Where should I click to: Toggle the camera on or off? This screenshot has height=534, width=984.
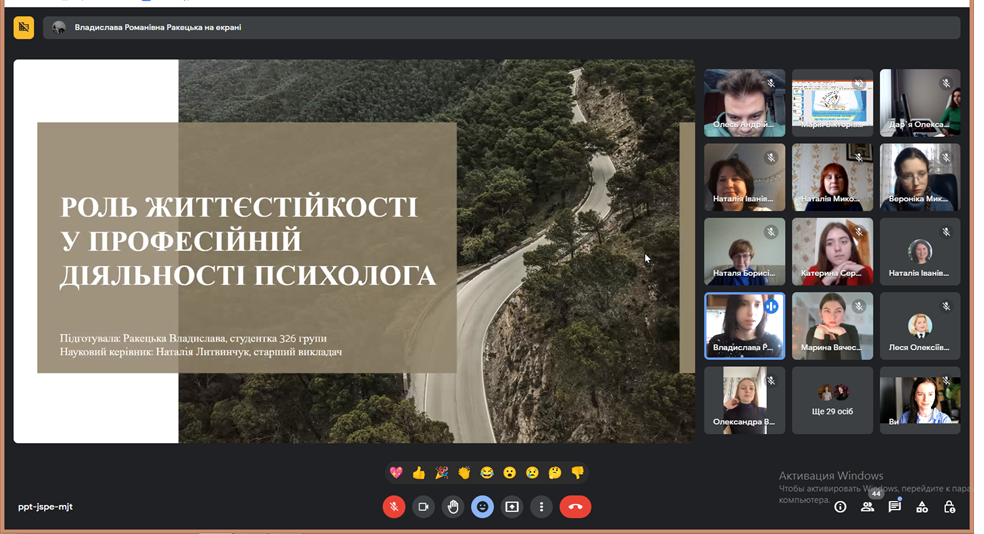tap(423, 507)
